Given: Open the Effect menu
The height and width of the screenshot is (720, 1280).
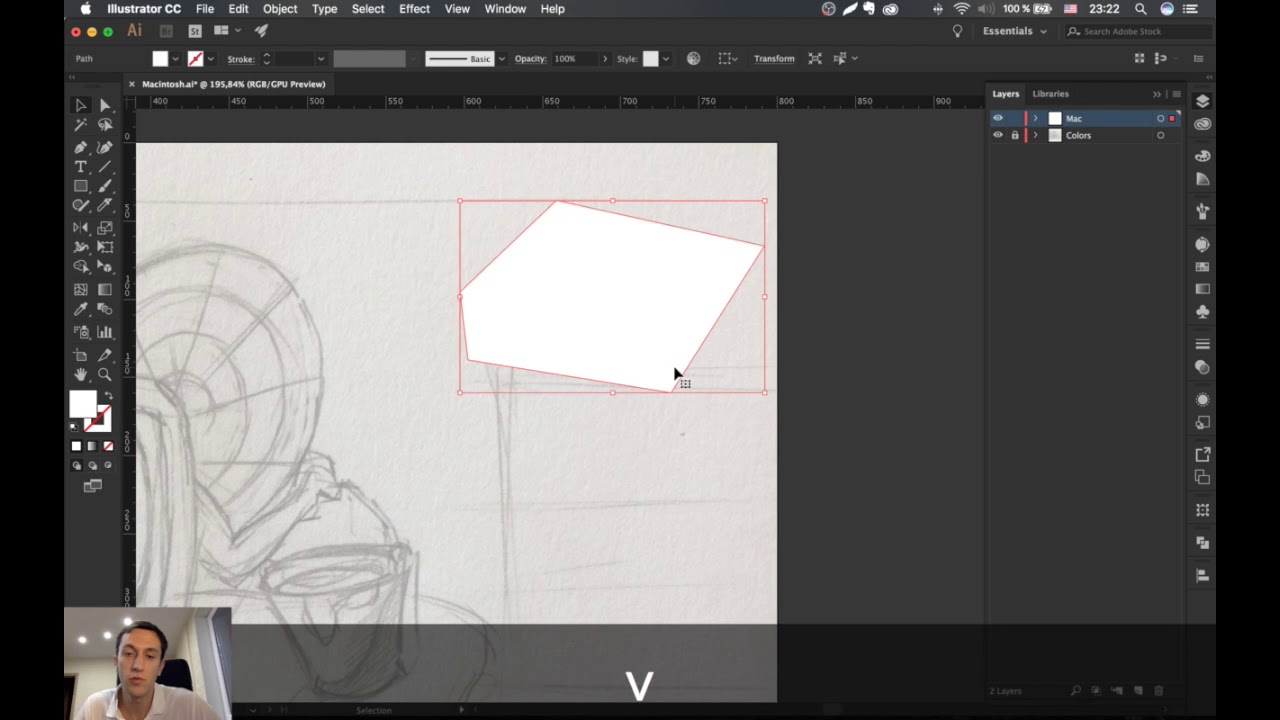Looking at the screenshot, I should tap(414, 9).
